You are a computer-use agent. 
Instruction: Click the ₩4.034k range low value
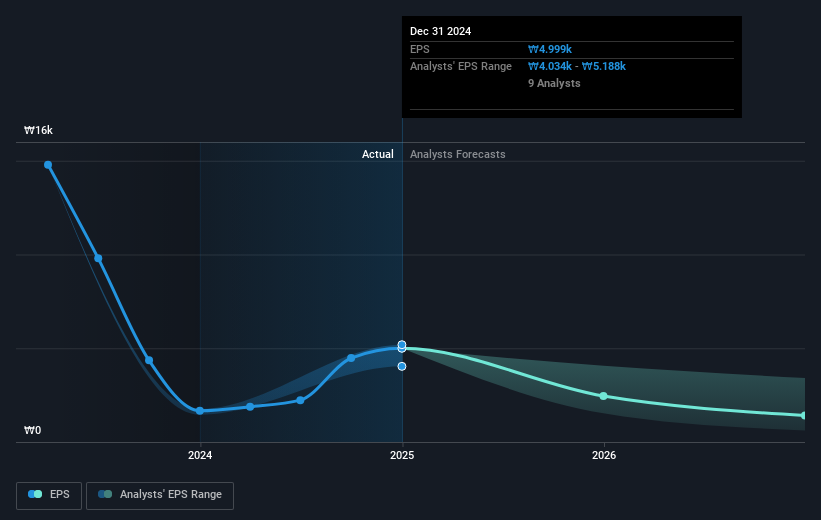(x=550, y=67)
